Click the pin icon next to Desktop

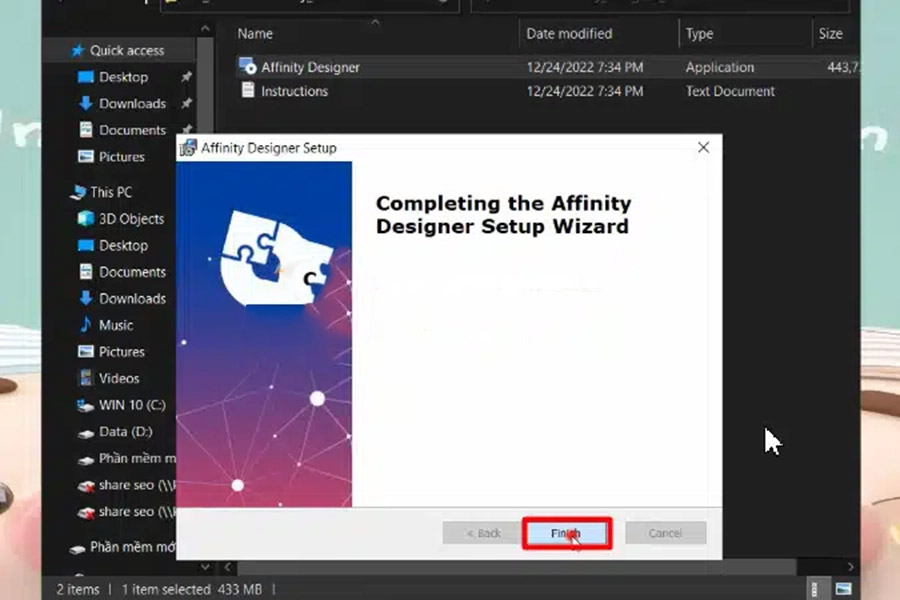tap(187, 76)
